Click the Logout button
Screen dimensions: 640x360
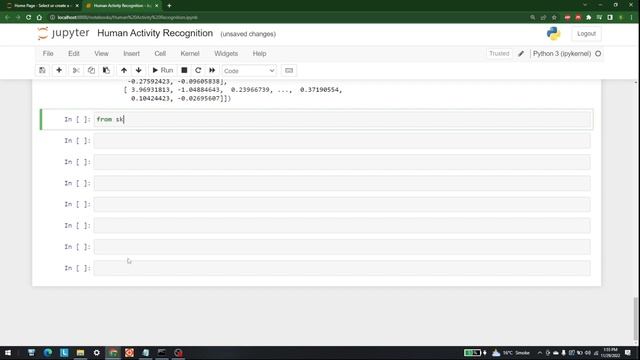(x=587, y=33)
